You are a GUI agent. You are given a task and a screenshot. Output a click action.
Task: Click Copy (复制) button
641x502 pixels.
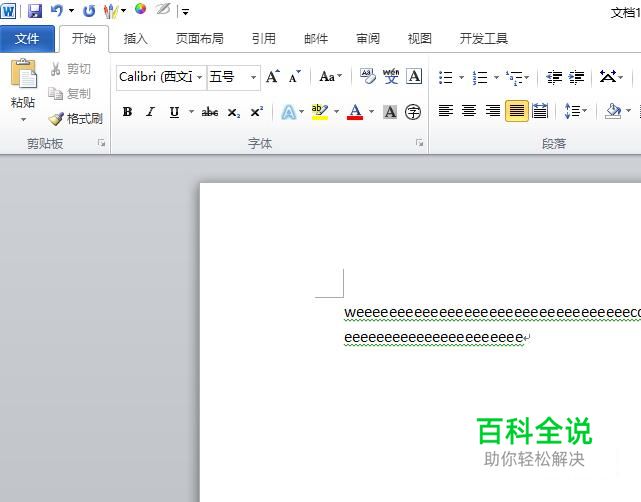tap(69, 94)
